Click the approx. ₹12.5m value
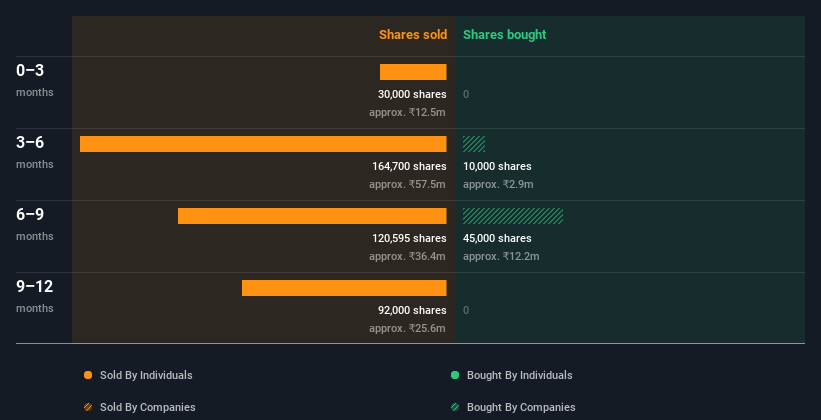This screenshot has width=821, height=420. (x=407, y=112)
